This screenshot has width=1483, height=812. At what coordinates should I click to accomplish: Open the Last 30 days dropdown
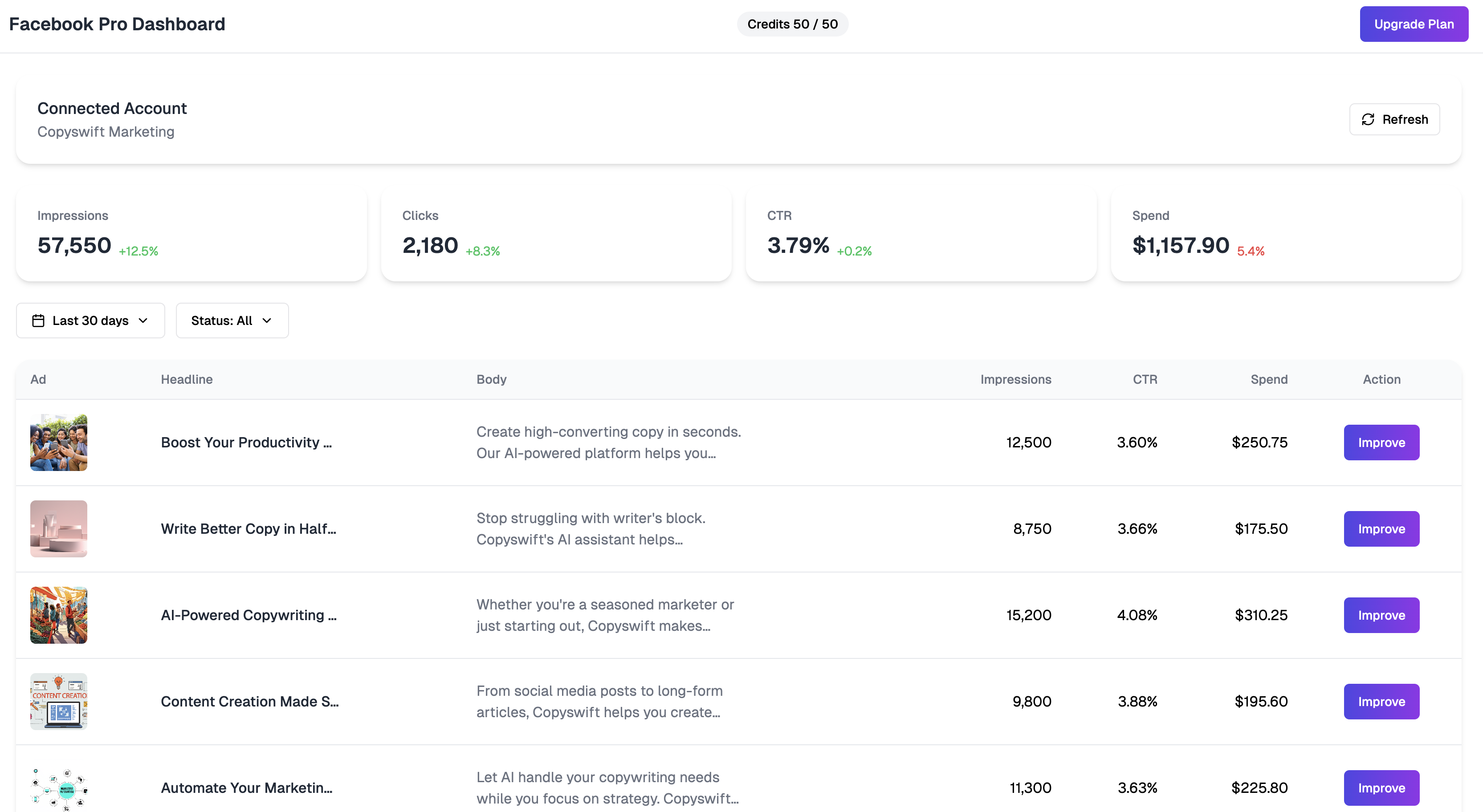90,321
